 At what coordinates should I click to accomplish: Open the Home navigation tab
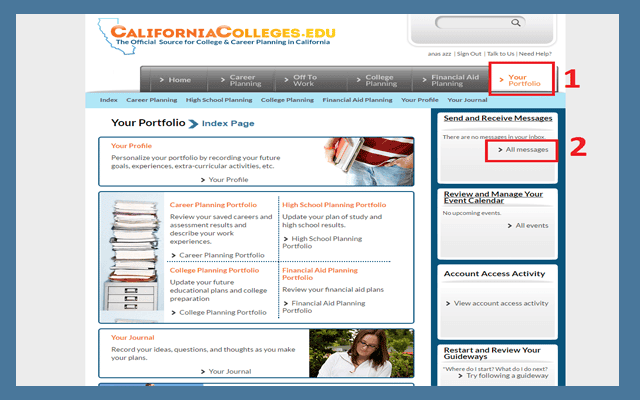(176, 80)
